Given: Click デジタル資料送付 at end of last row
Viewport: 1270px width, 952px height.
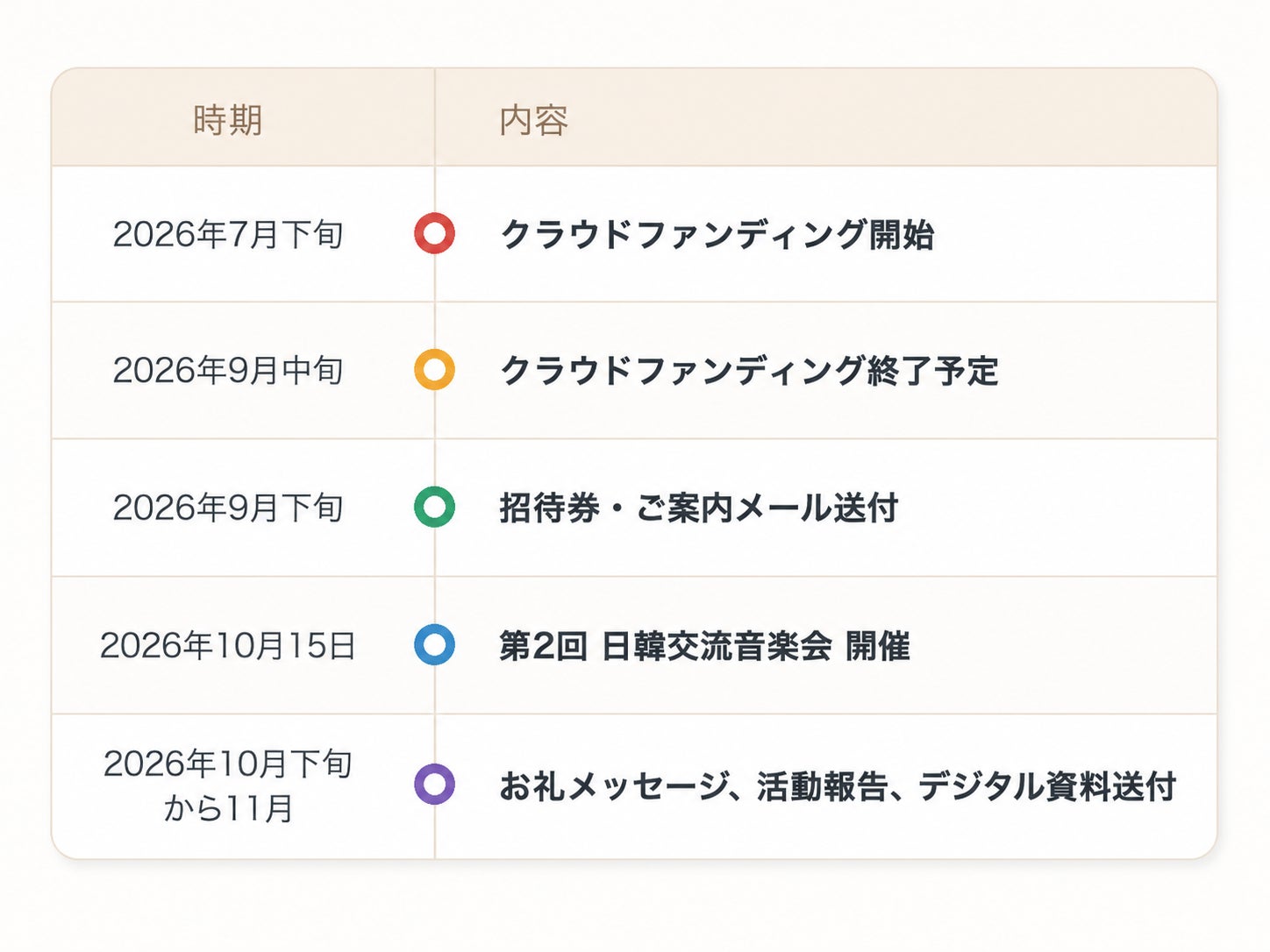Looking at the screenshot, I should [1047, 785].
